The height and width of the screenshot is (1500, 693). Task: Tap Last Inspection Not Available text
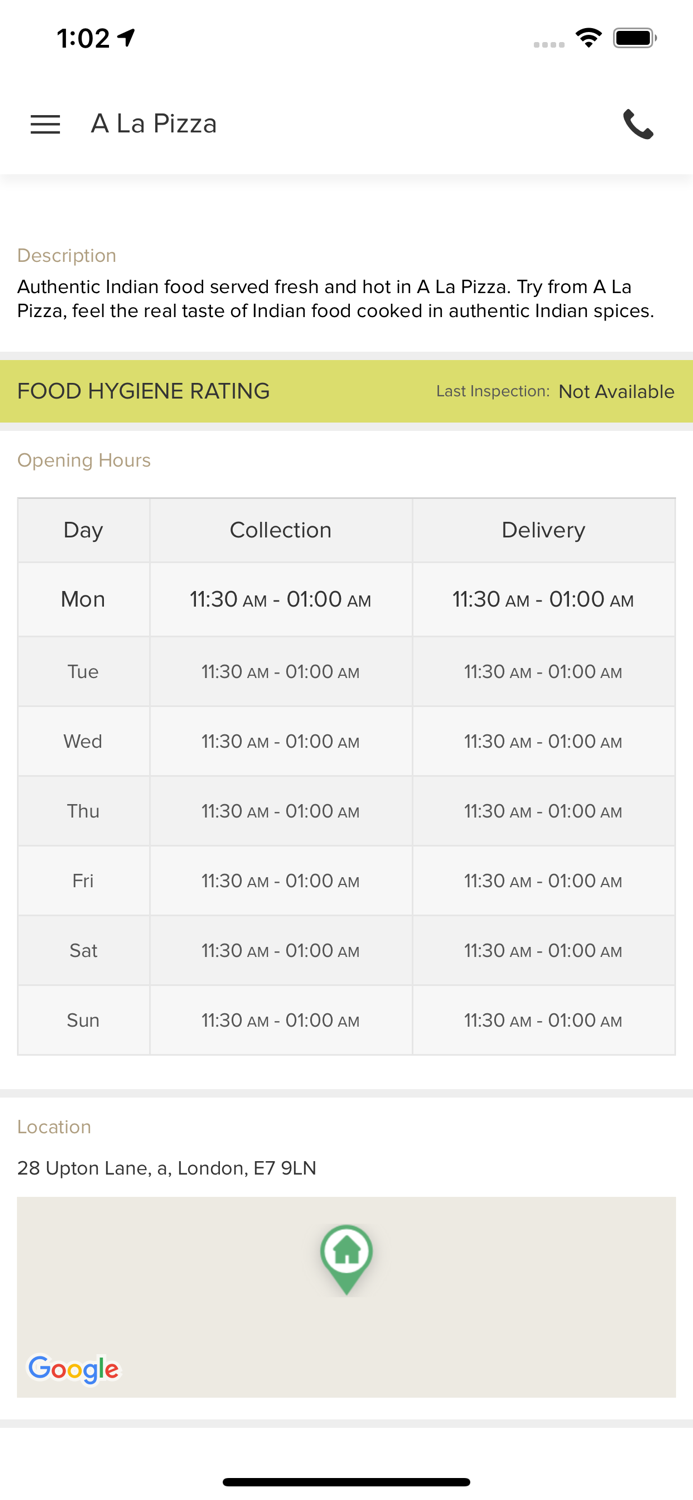point(555,391)
